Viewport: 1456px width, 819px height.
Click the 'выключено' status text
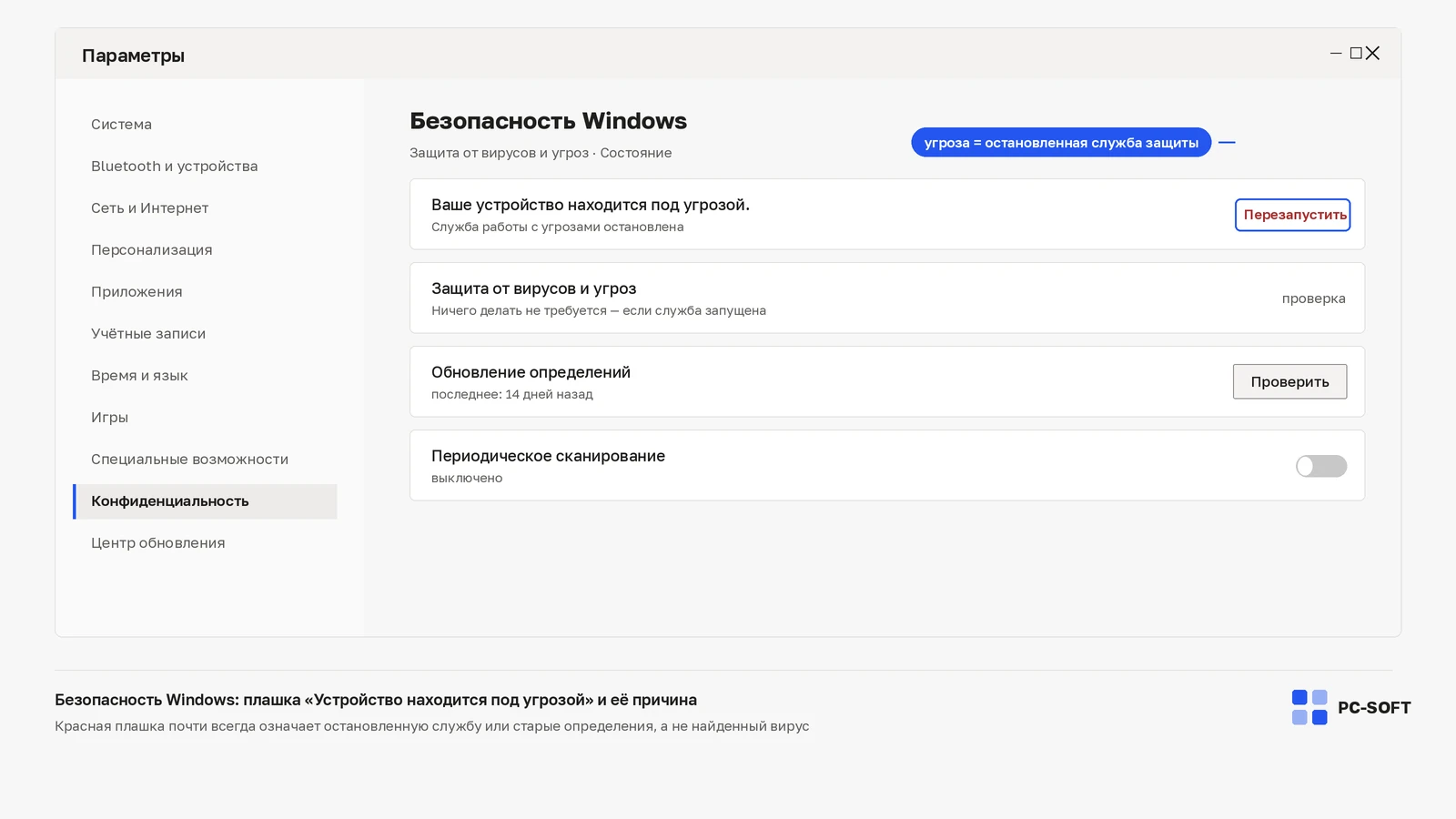[x=467, y=478]
